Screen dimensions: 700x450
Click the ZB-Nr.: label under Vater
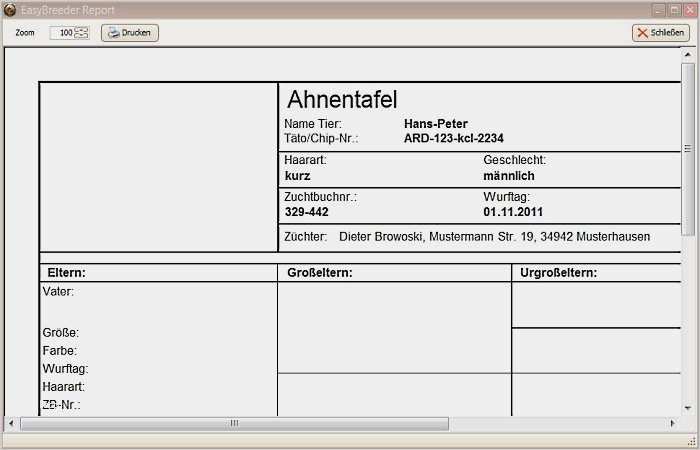61,405
